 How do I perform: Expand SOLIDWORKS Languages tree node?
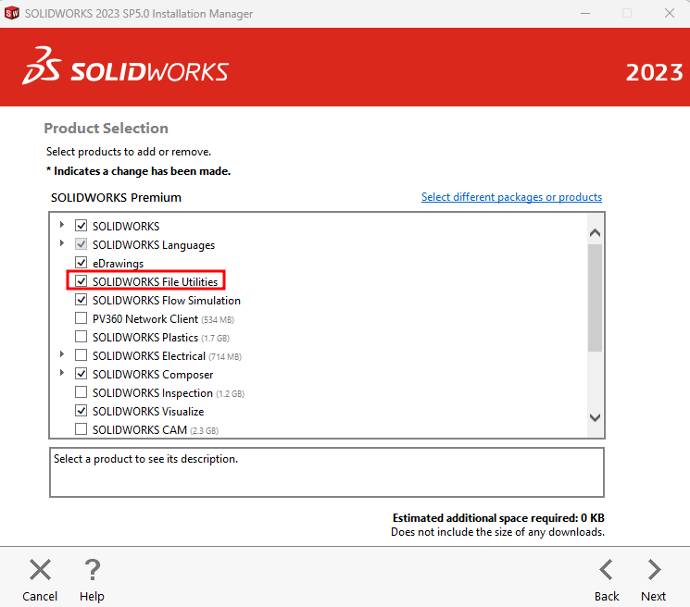(x=62, y=244)
